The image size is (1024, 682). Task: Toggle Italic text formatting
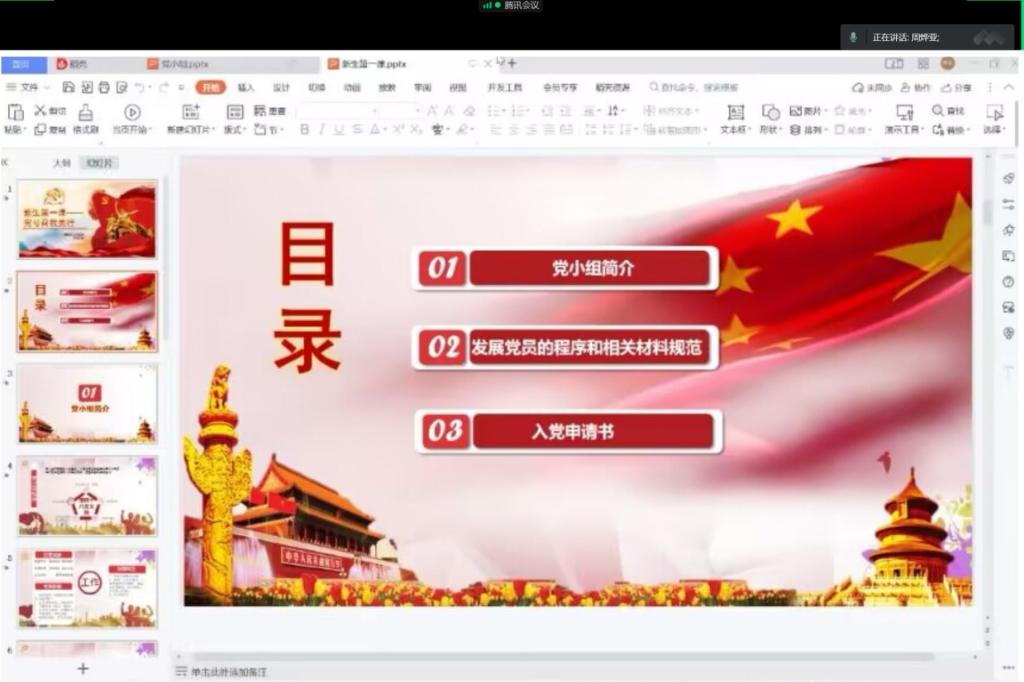coord(321,130)
